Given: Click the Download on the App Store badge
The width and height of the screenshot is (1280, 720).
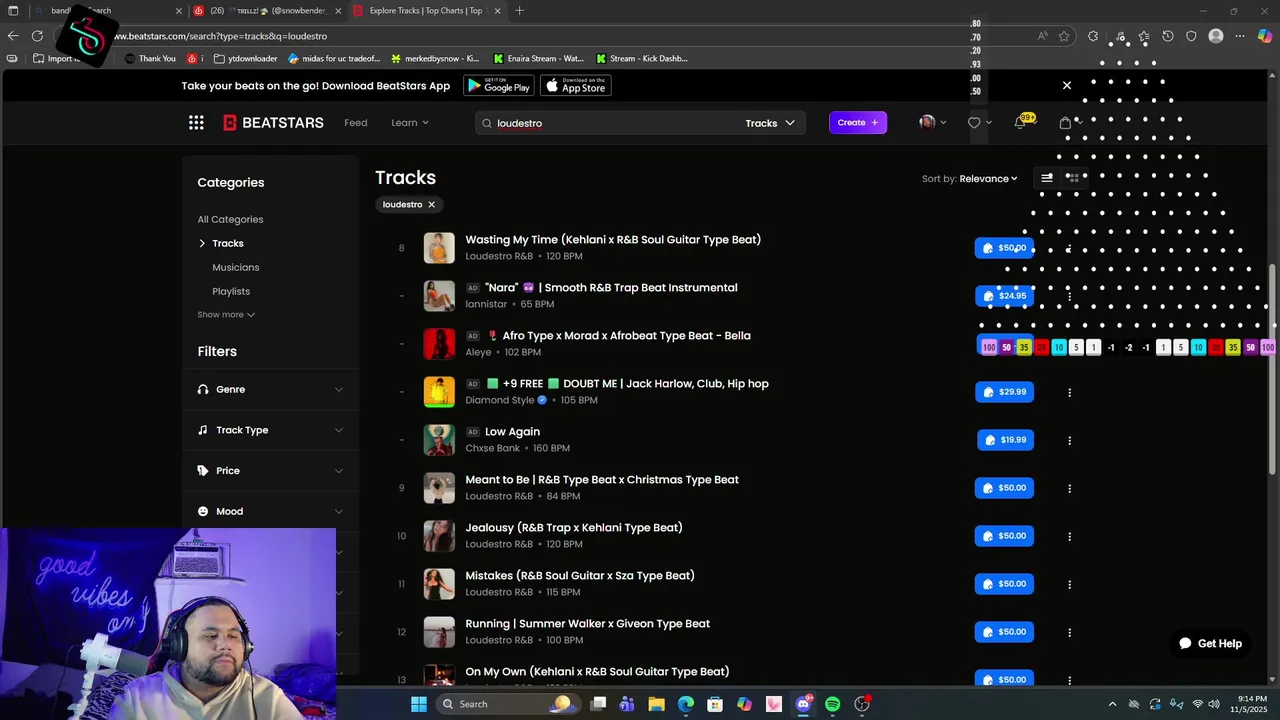Looking at the screenshot, I should tap(576, 86).
